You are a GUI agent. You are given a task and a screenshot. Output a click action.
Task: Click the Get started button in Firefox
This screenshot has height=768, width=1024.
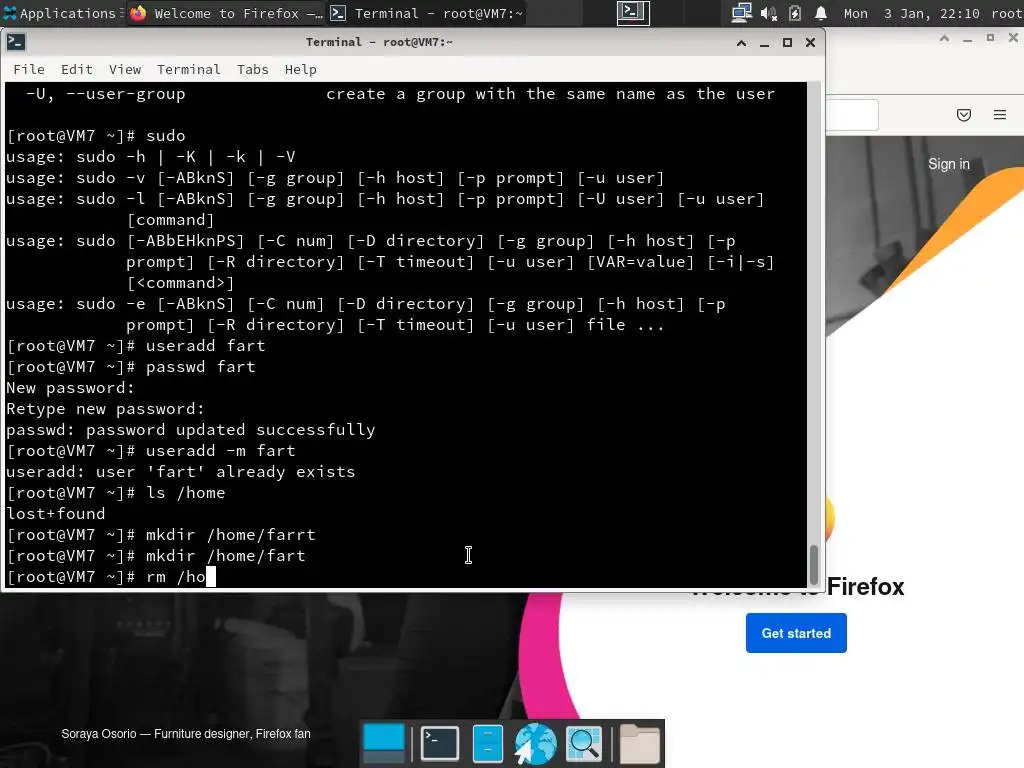click(796, 633)
